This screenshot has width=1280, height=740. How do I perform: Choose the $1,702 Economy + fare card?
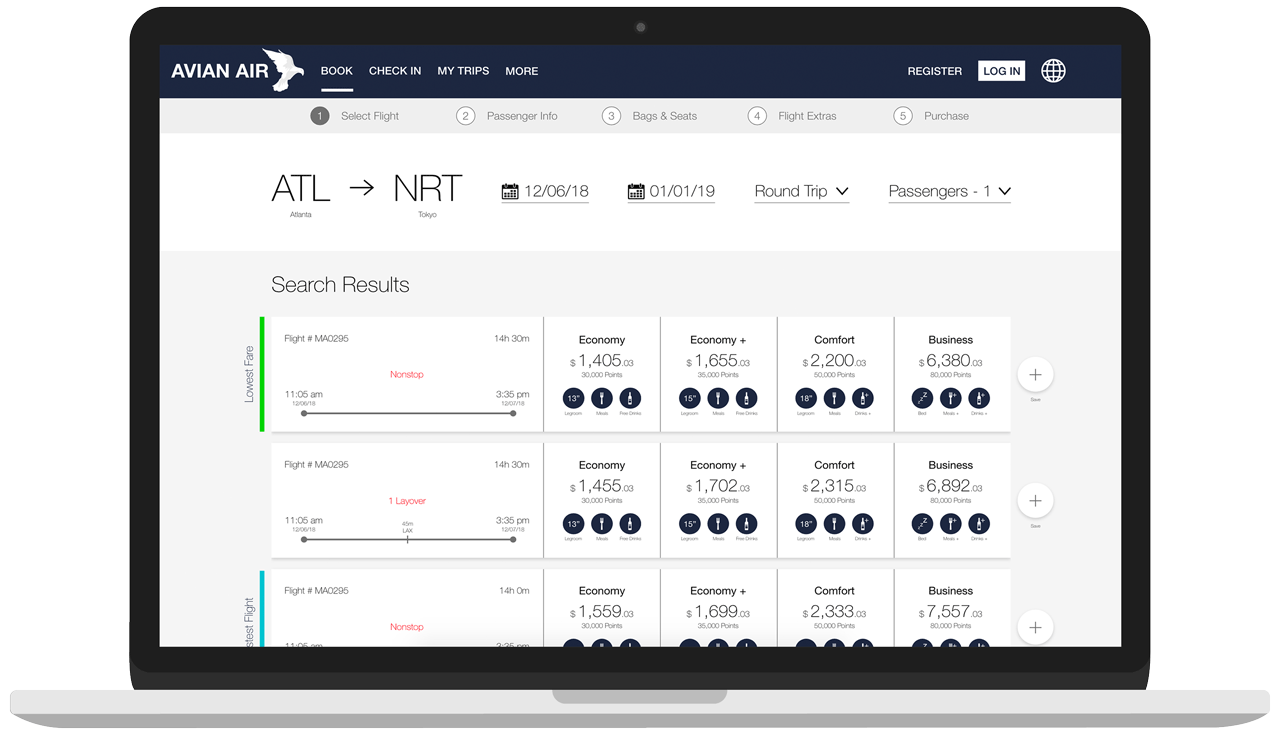pos(718,501)
